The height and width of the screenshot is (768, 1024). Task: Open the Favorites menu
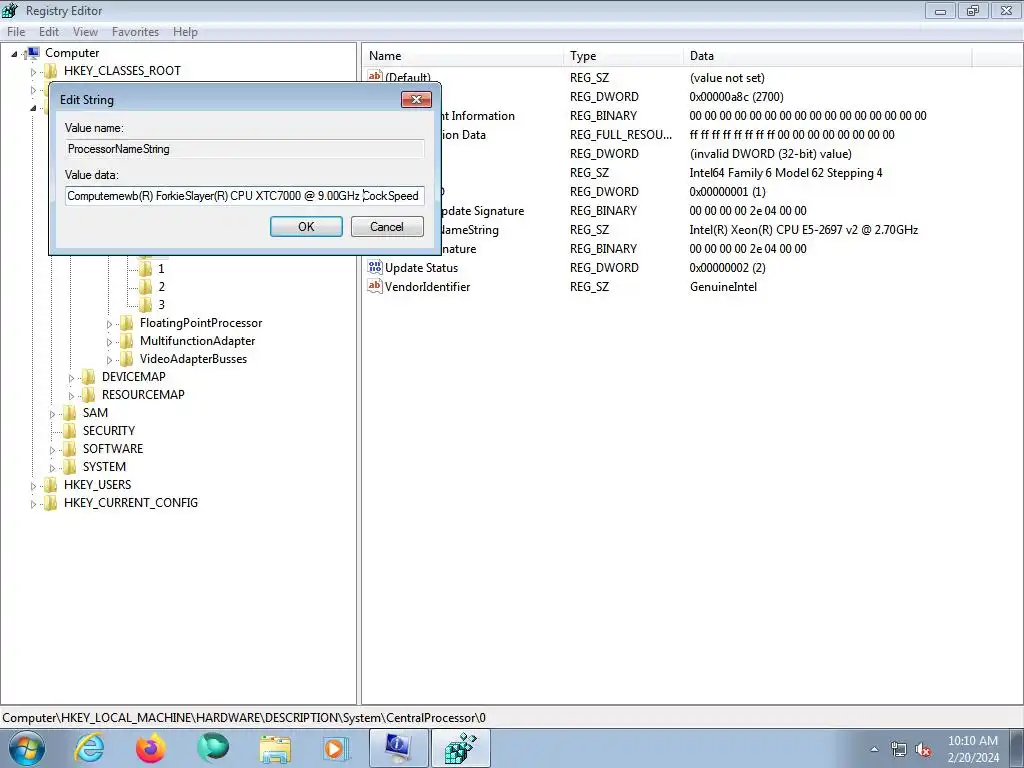(135, 31)
